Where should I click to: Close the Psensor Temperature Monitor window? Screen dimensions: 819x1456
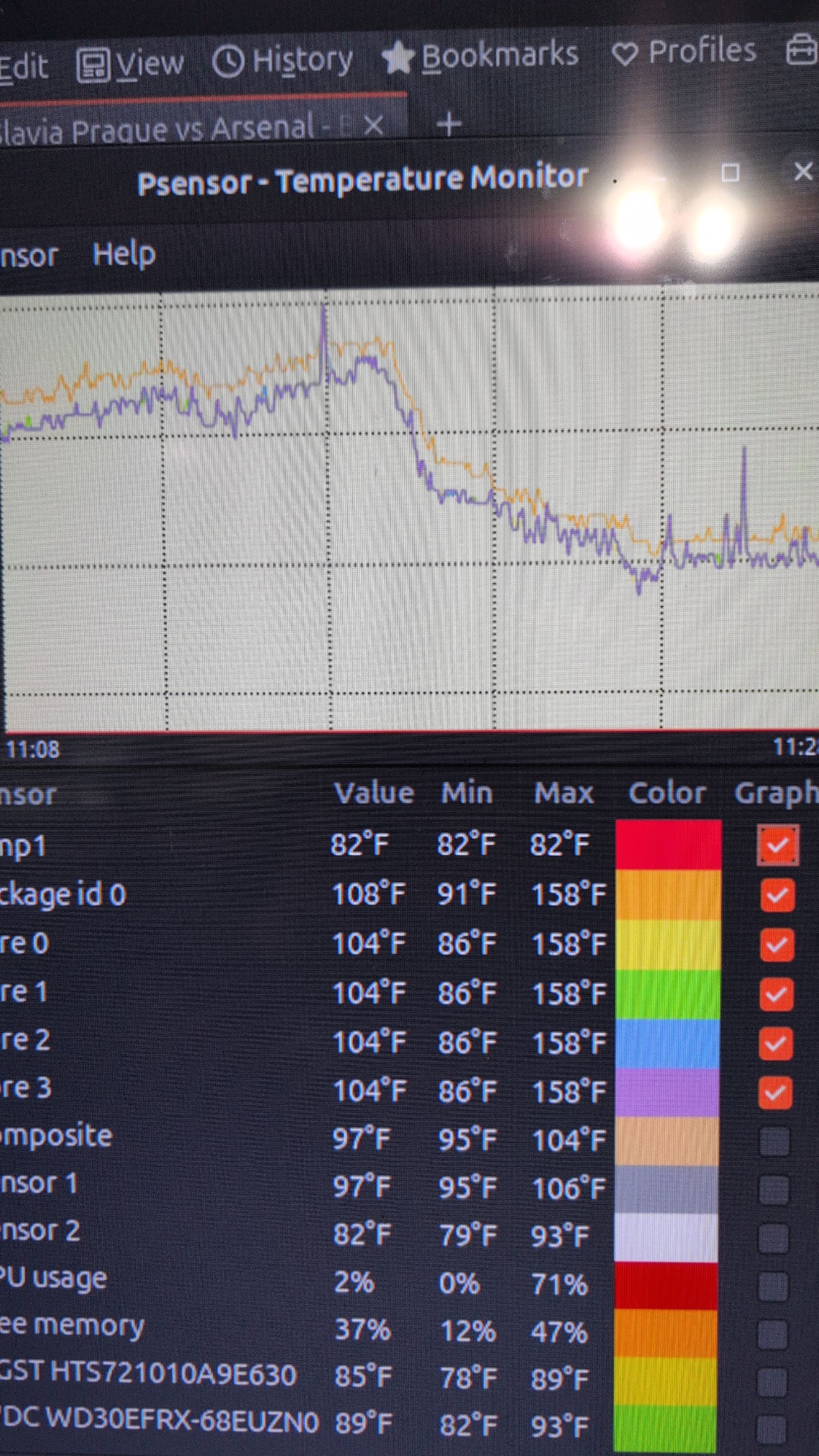803,171
